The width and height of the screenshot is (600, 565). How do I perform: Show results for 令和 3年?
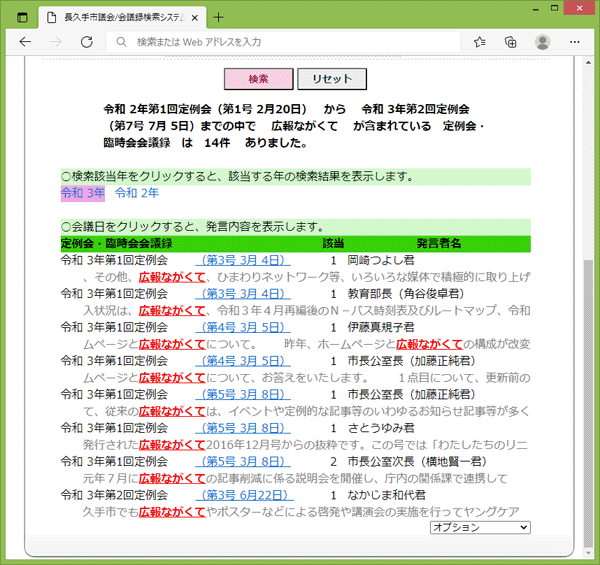(x=83, y=193)
